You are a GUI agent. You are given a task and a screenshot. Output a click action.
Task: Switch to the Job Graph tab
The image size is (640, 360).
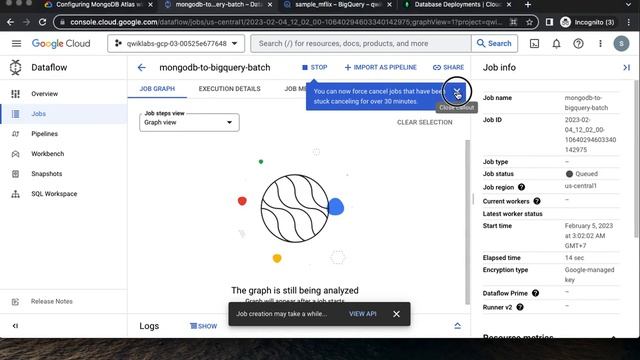[x=157, y=89]
